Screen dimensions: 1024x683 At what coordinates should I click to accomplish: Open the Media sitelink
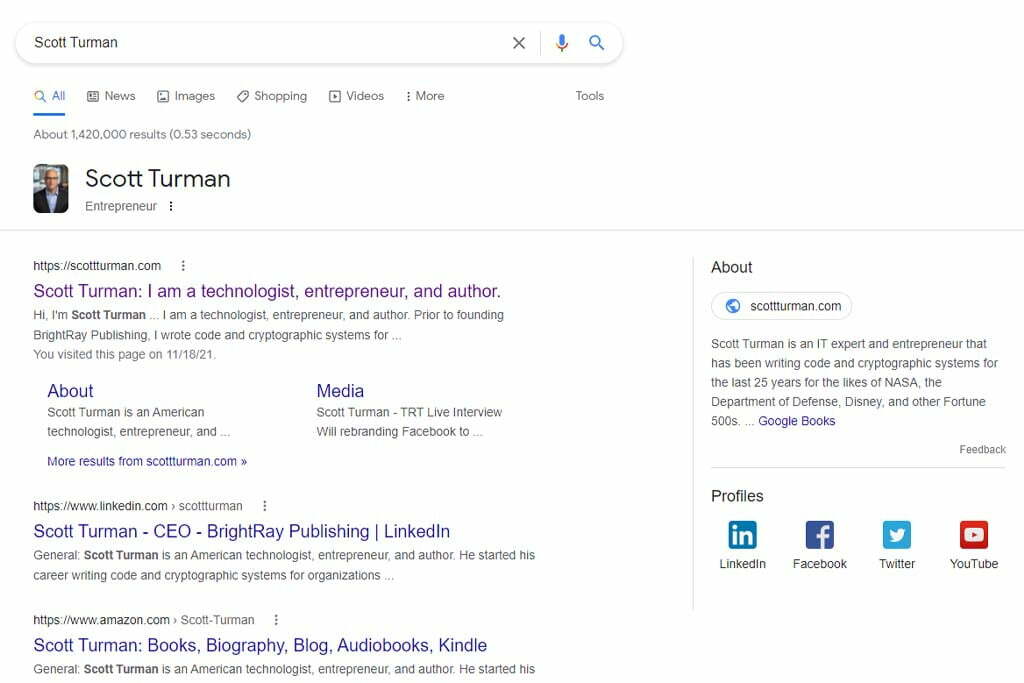(340, 391)
